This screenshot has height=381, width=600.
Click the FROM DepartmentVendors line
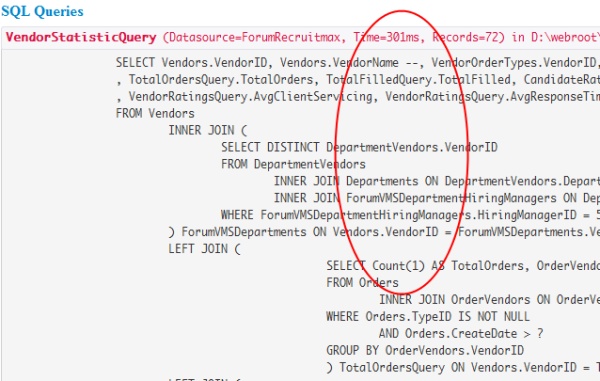(x=293, y=164)
